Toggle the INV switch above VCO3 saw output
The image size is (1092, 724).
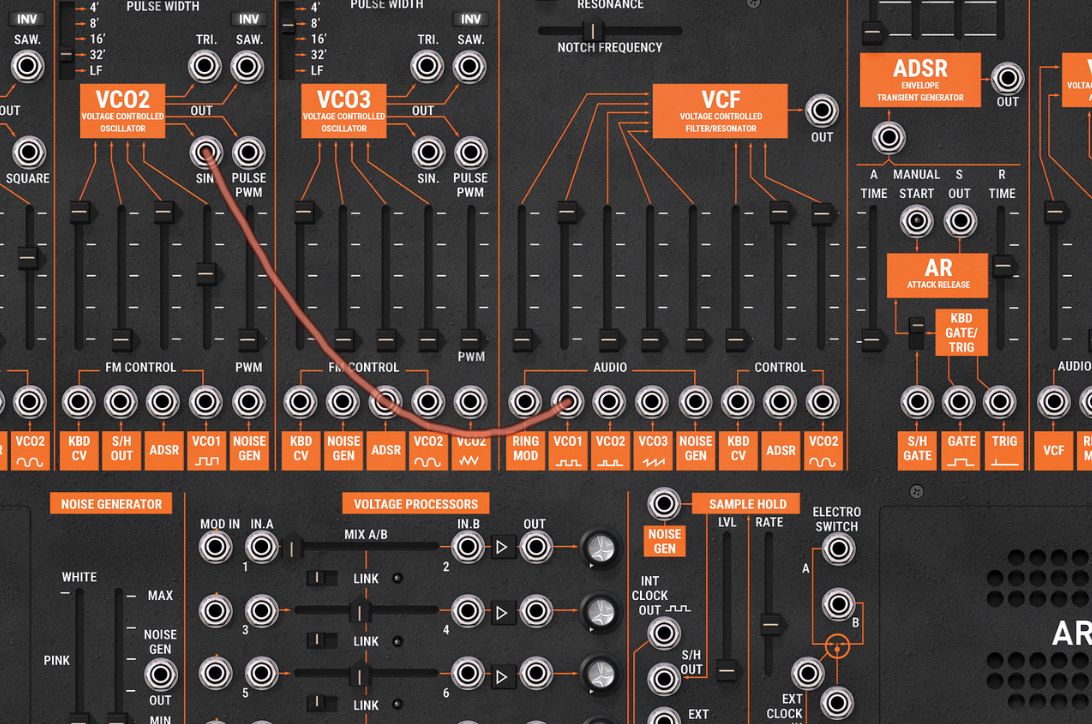click(x=469, y=17)
